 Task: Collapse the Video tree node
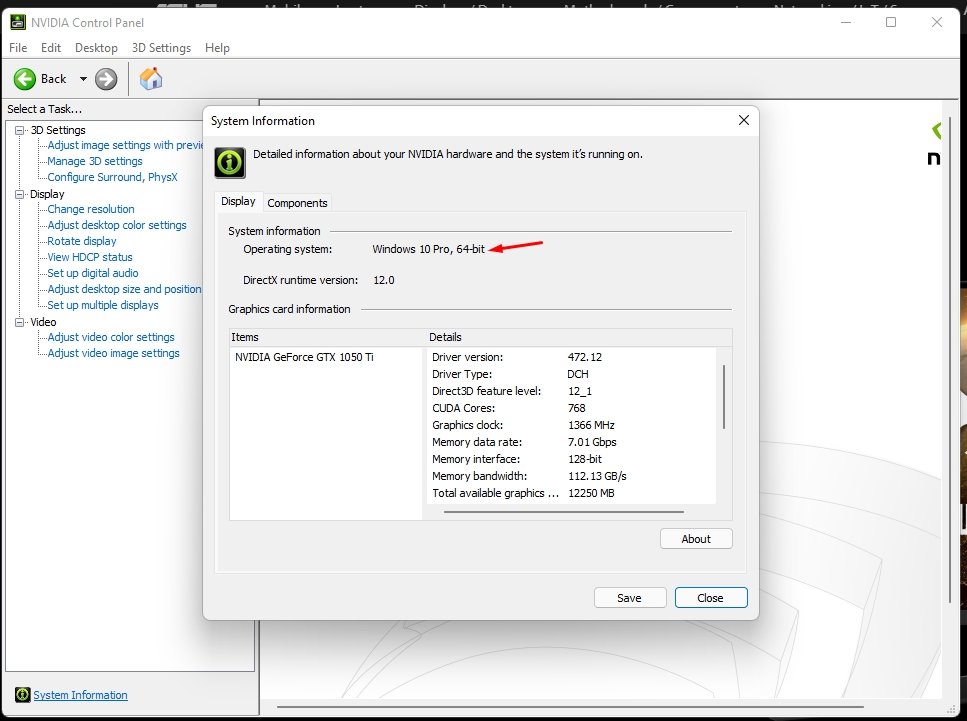[19, 323]
